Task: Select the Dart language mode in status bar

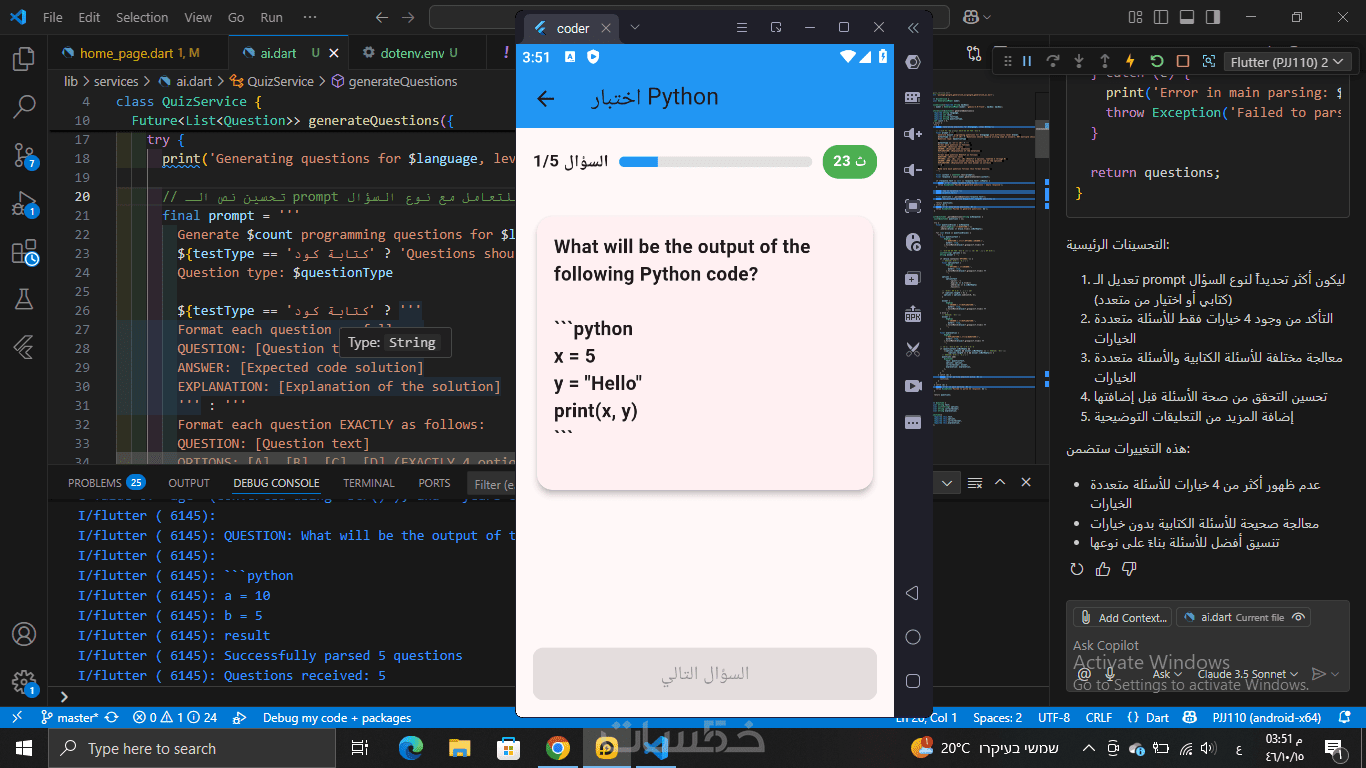Action: click(1157, 717)
